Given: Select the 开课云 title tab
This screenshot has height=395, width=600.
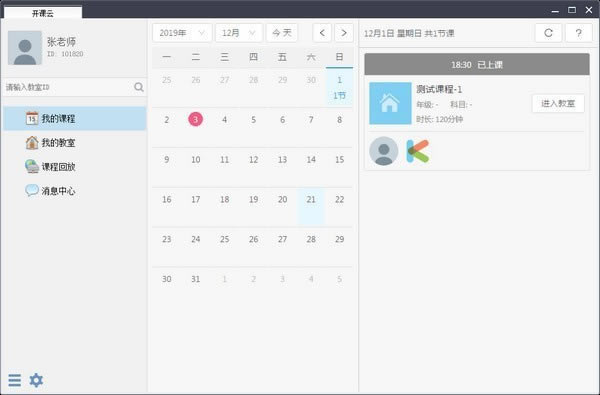Looking at the screenshot, I should (x=43, y=13).
